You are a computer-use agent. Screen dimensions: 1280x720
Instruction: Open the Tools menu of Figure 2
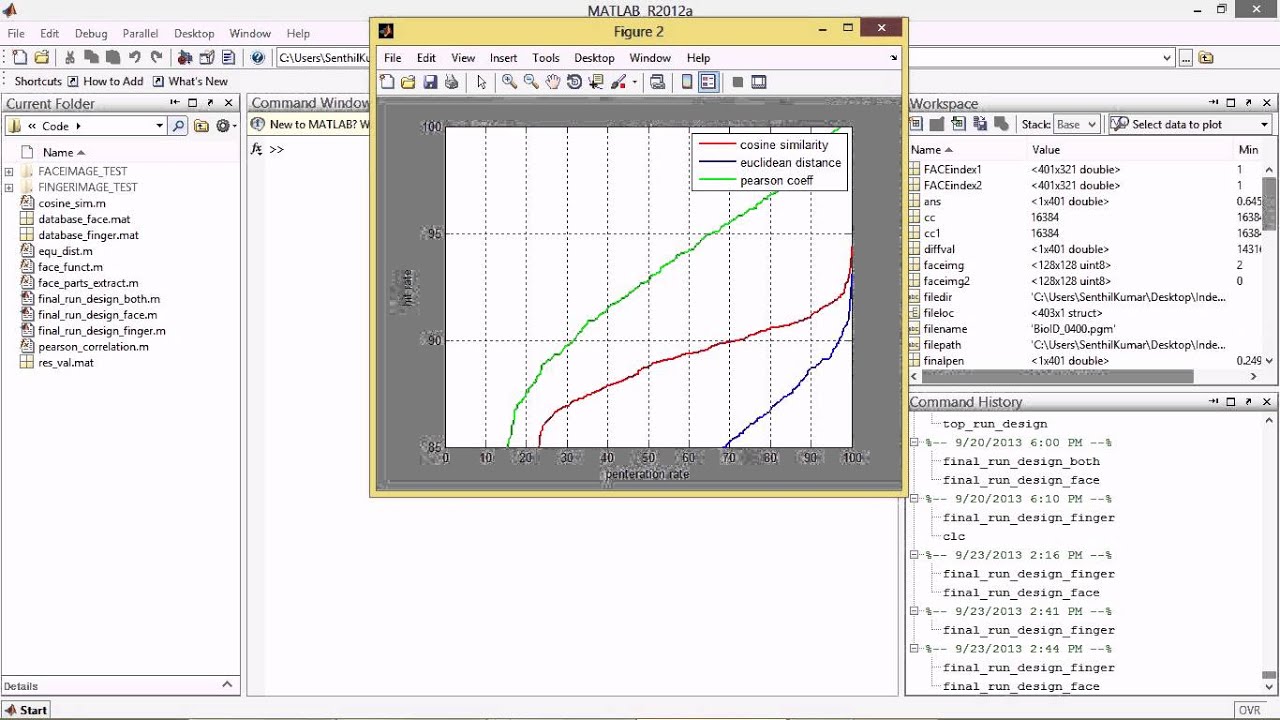pos(546,58)
